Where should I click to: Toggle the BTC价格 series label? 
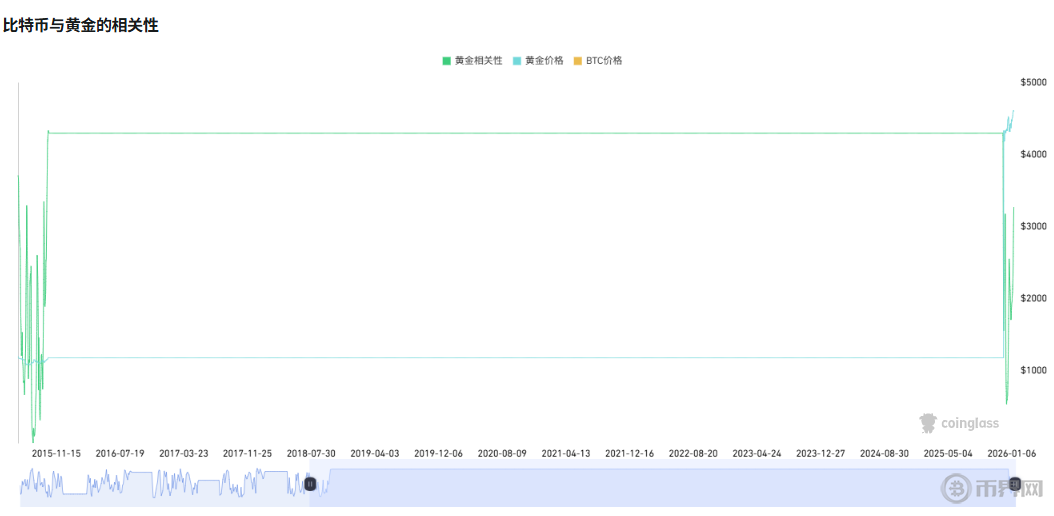point(604,61)
